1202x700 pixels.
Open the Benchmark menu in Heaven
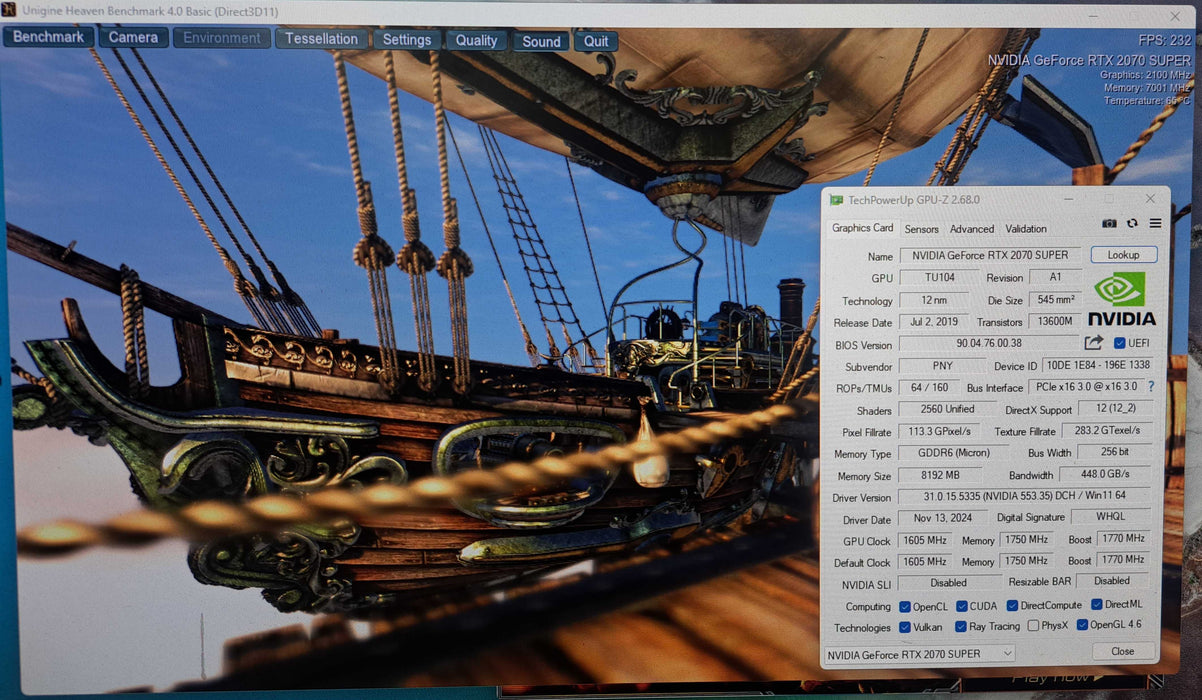pyautogui.click(x=49, y=37)
